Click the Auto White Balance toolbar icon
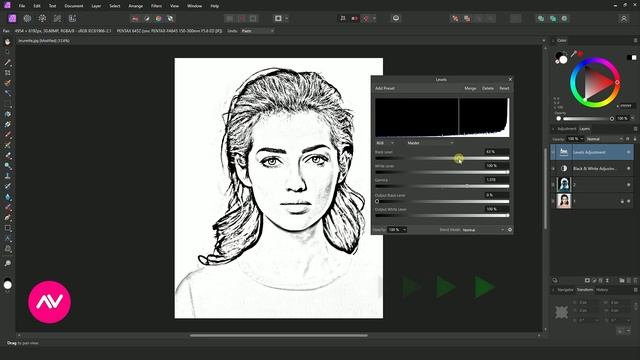 (x=171, y=18)
